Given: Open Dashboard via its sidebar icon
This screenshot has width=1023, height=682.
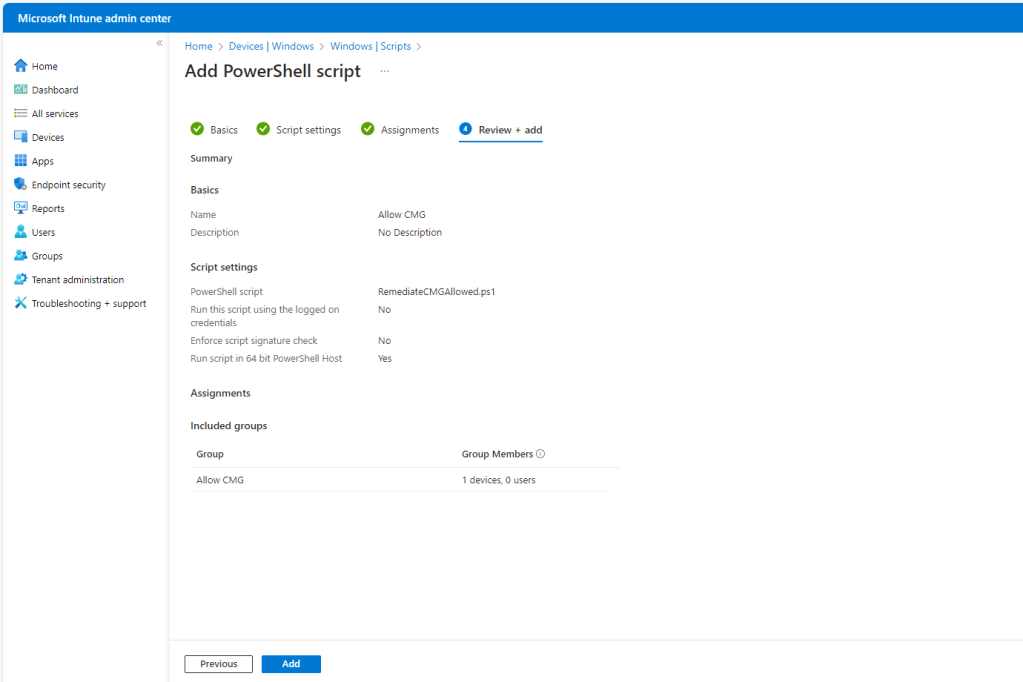Looking at the screenshot, I should point(20,90).
